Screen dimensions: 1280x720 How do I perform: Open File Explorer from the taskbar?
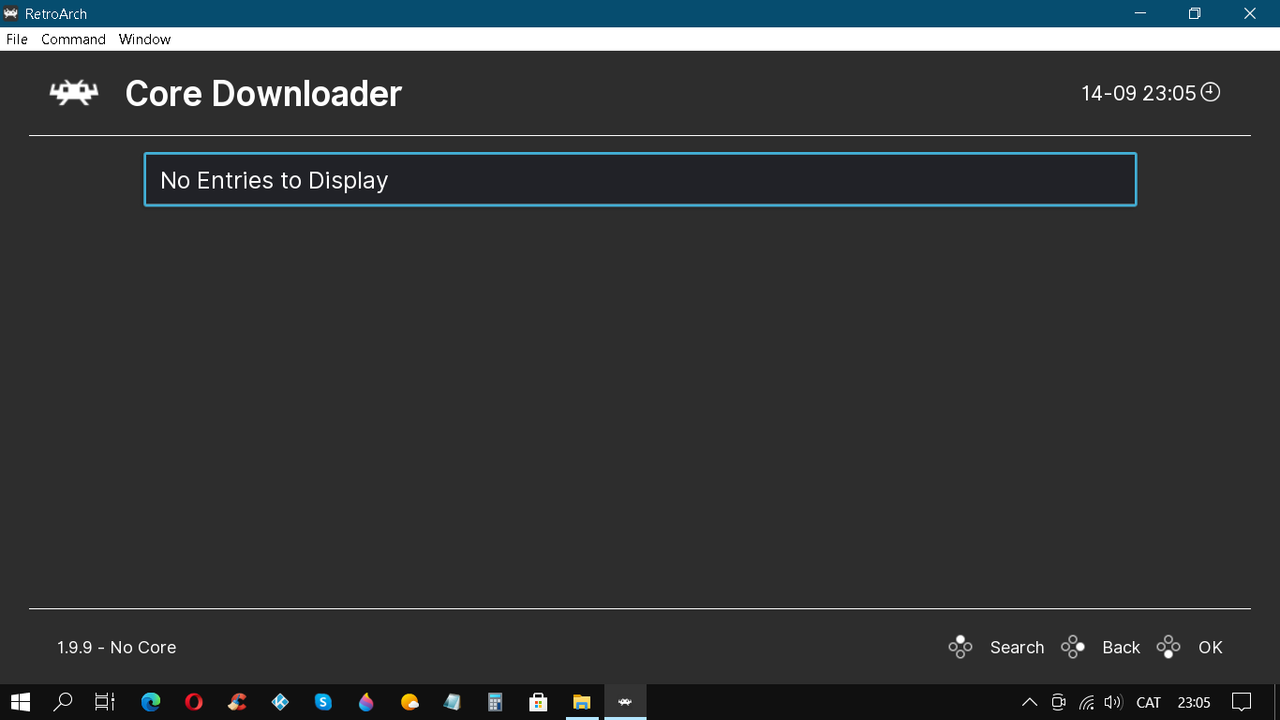click(581, 702)
